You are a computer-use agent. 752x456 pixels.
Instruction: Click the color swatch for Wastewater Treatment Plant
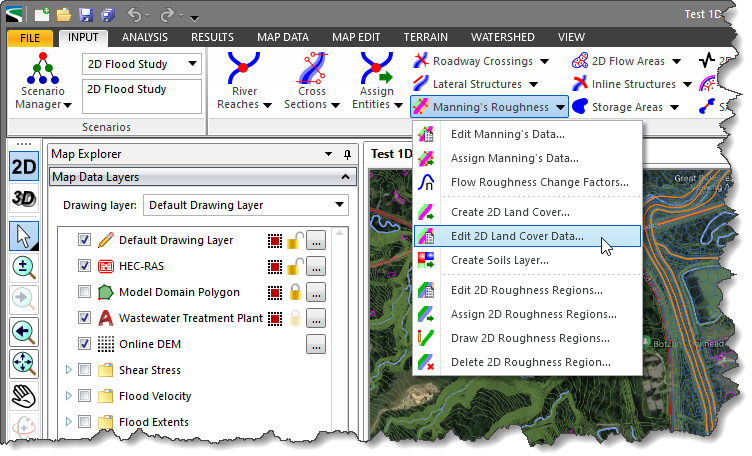(x=275, y=318)
